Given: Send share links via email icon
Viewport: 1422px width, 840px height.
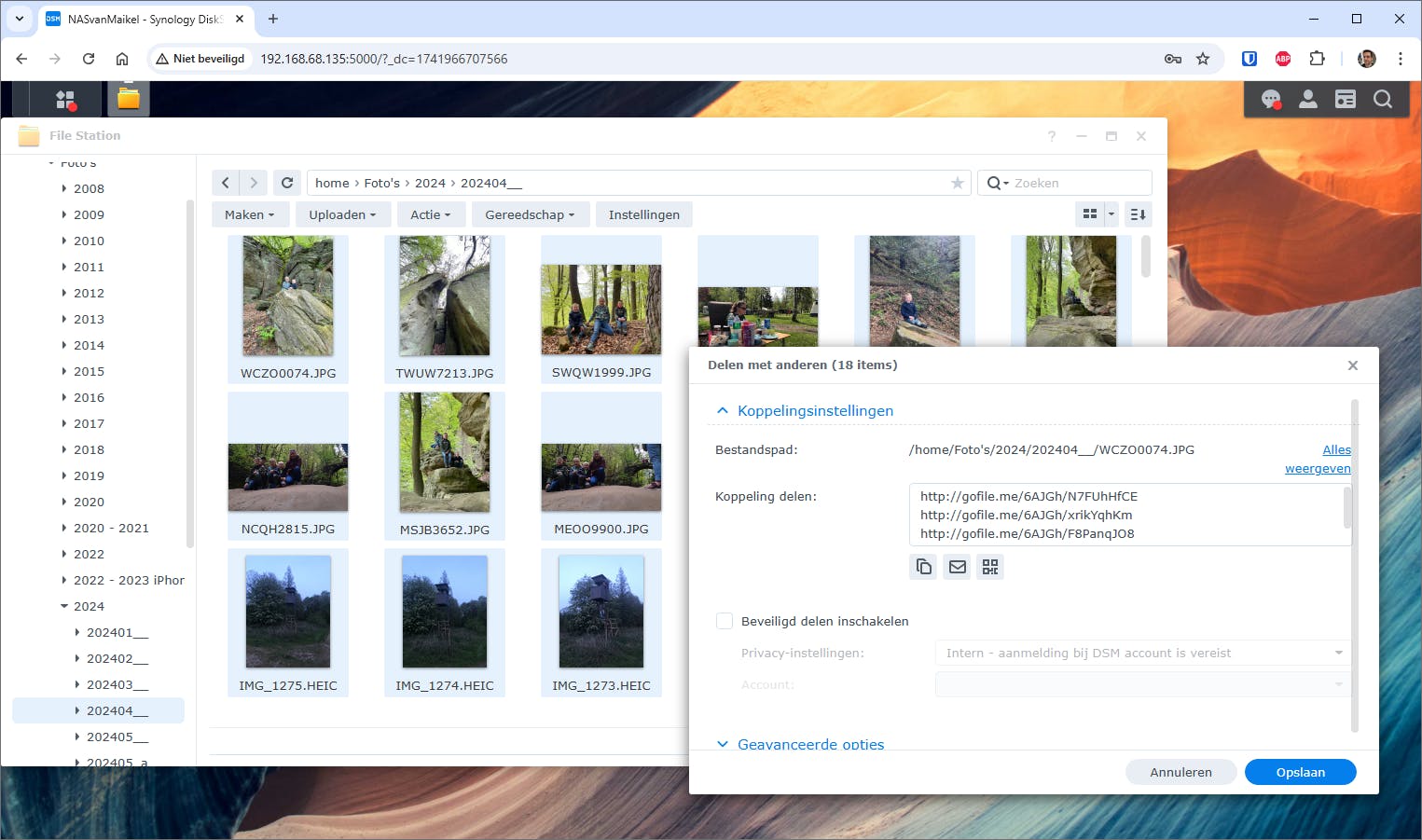Looking at the screenshot, I should (x=958, y=567).
